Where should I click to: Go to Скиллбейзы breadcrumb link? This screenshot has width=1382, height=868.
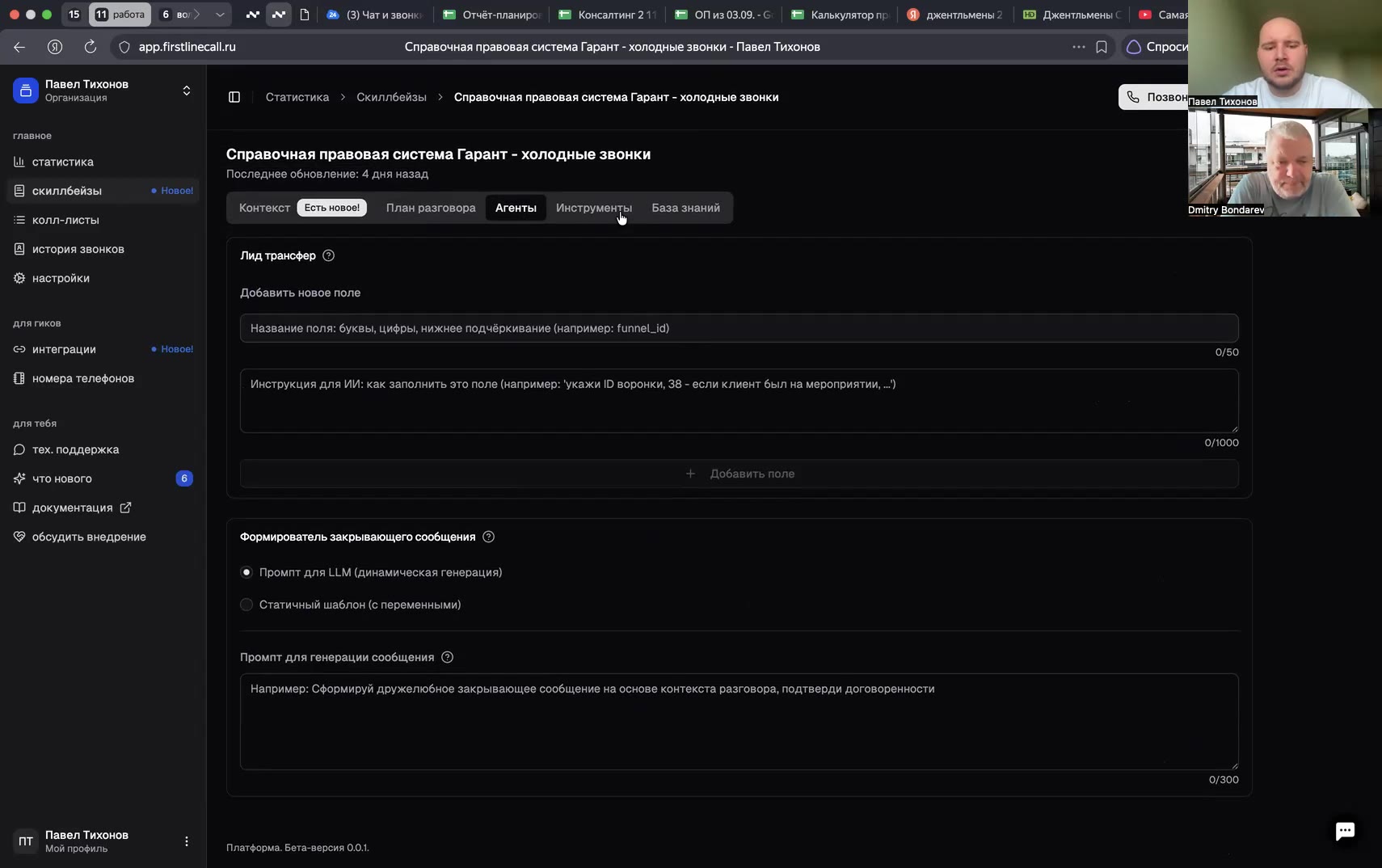[391, 97]
